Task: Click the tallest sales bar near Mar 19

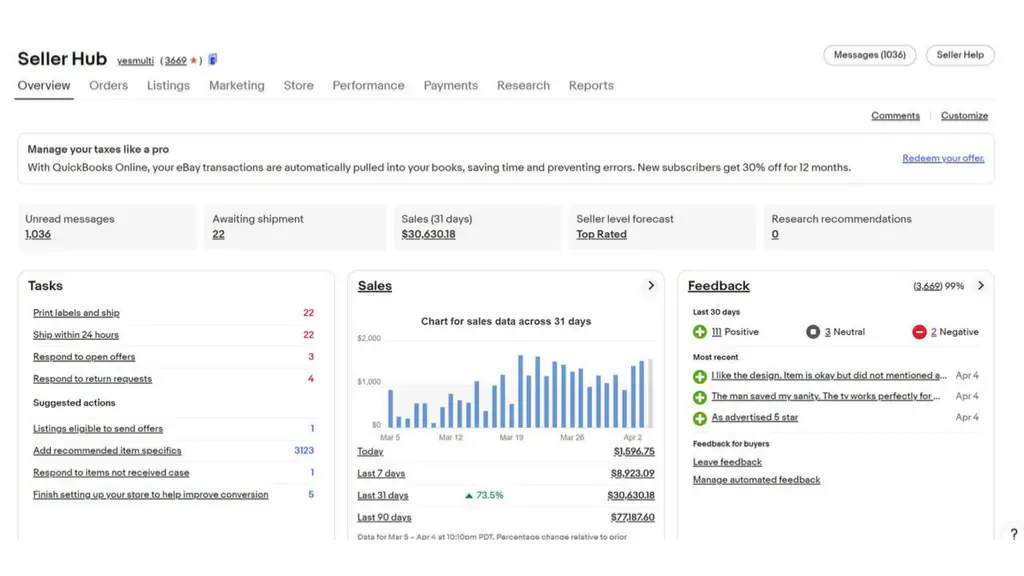Action: tap(520, 392)
